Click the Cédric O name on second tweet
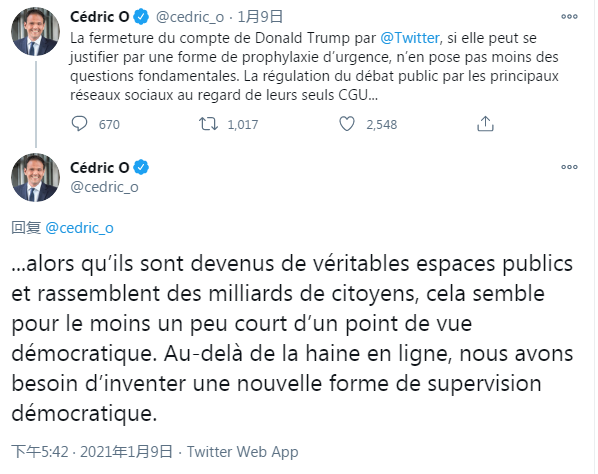The image size is (598, 474). (x=100, y=167)
